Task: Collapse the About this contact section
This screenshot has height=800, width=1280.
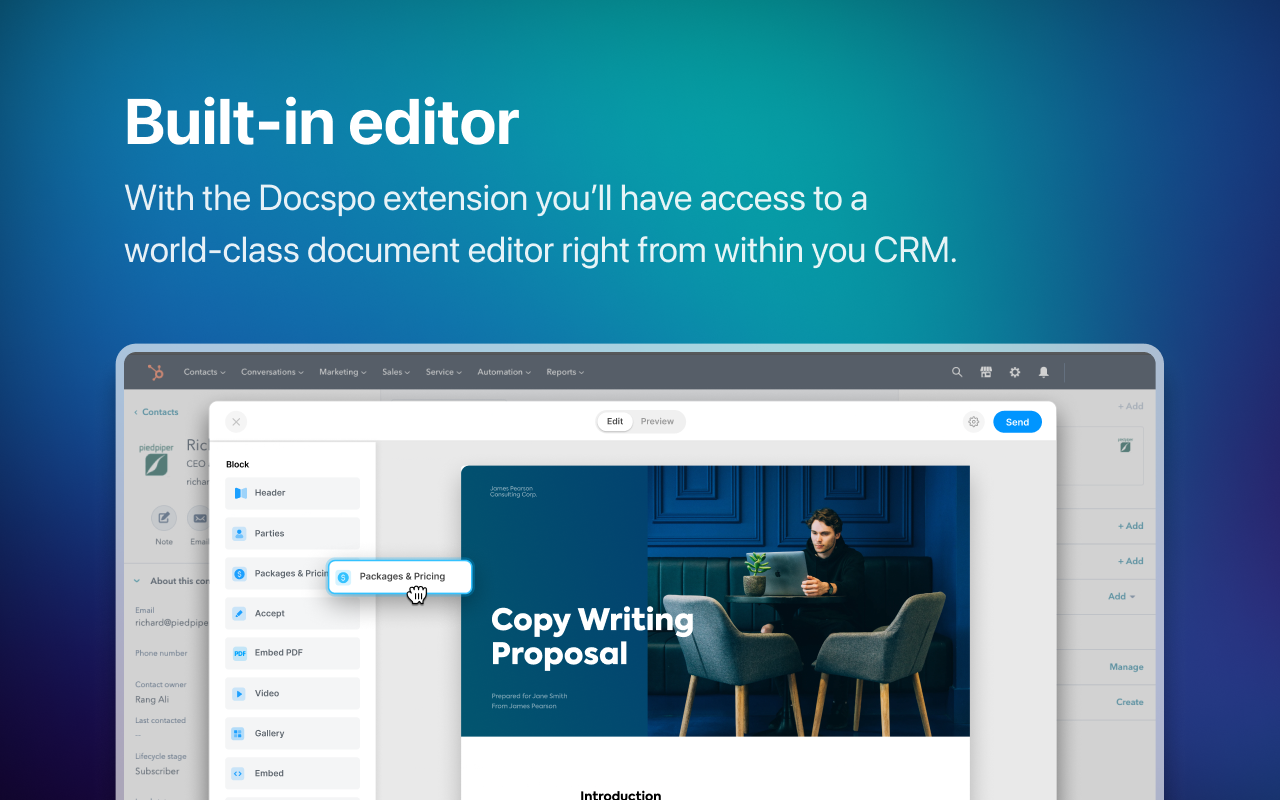Action: pos(137,581)
